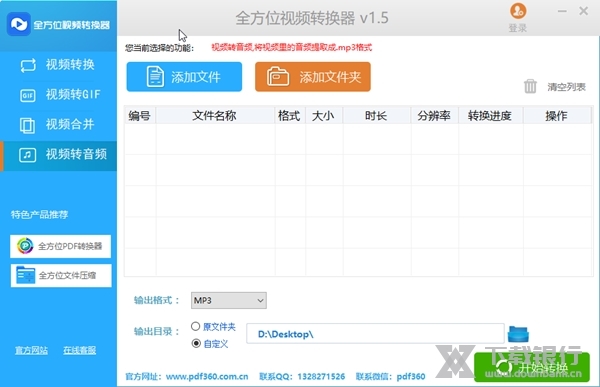The image size is (600, 387).
Task: Click the 清空列表 clear list text
Action: 566,87
